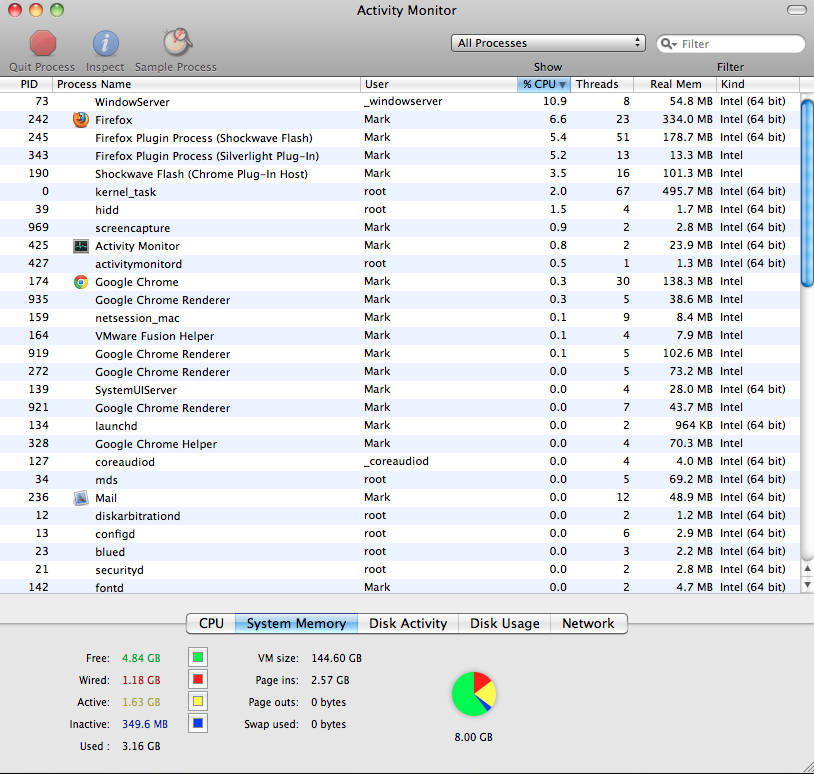Click the 334.0 MB Real Mem value
Viewport: 814px width, 774px height.
(x=687, y=119)
